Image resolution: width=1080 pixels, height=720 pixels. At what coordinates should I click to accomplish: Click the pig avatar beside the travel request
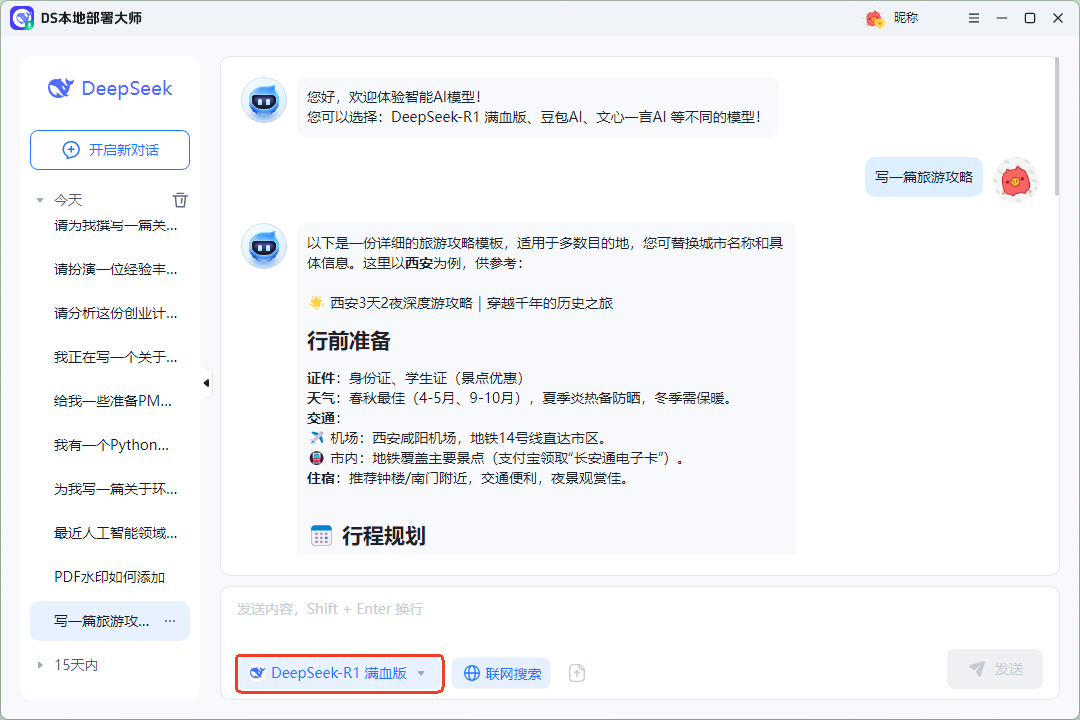[1016, 178]
